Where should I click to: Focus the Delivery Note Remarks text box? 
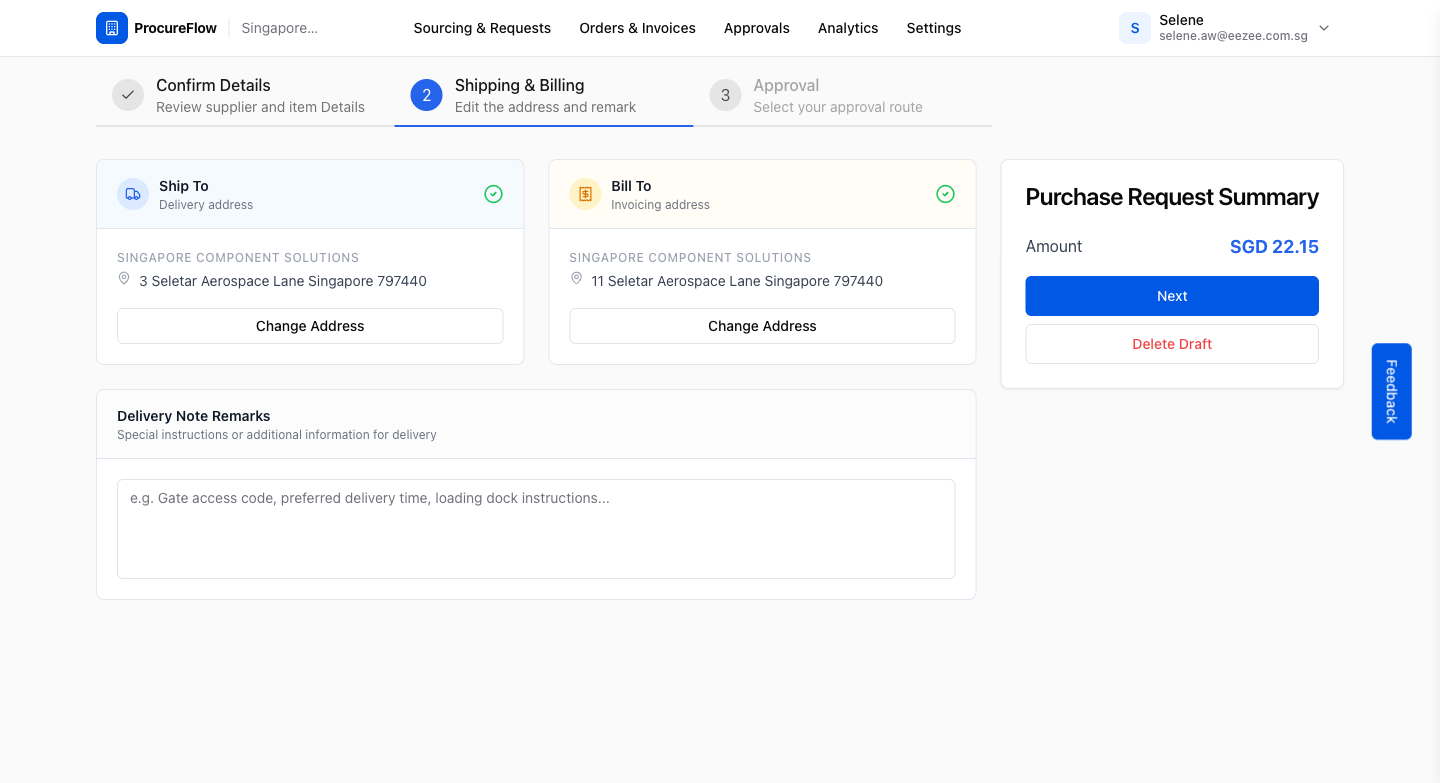tap(536, 529)
